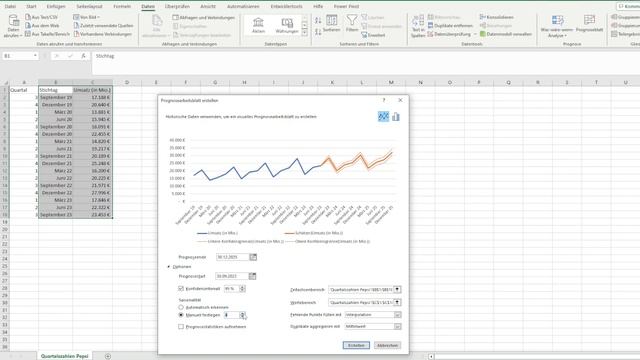
Task: Select Manuell festlegen radio button
Action: (x=181, y=315)
